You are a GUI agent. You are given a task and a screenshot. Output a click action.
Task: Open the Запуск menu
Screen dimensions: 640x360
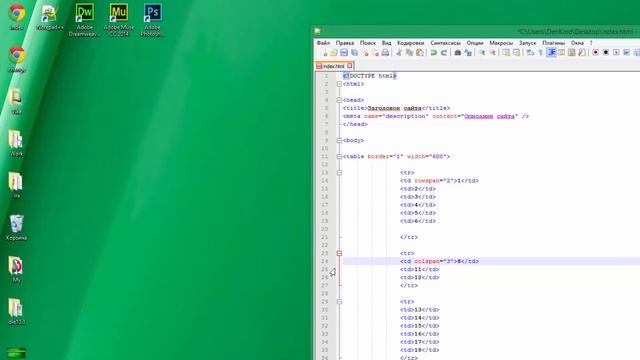click(x=528, y=43)
